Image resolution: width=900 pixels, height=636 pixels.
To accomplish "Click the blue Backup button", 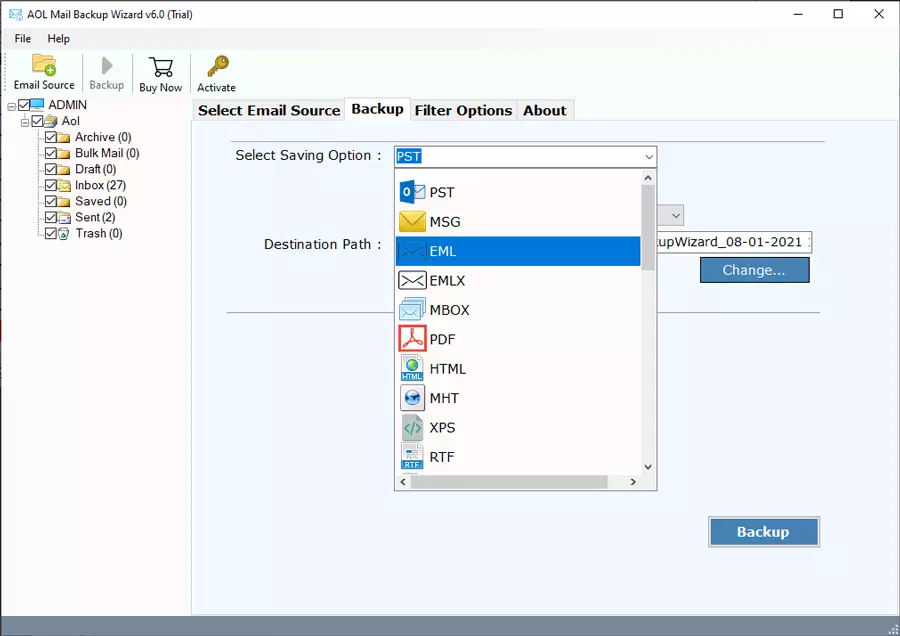I will pyautogui.click(x=763, y=532).
